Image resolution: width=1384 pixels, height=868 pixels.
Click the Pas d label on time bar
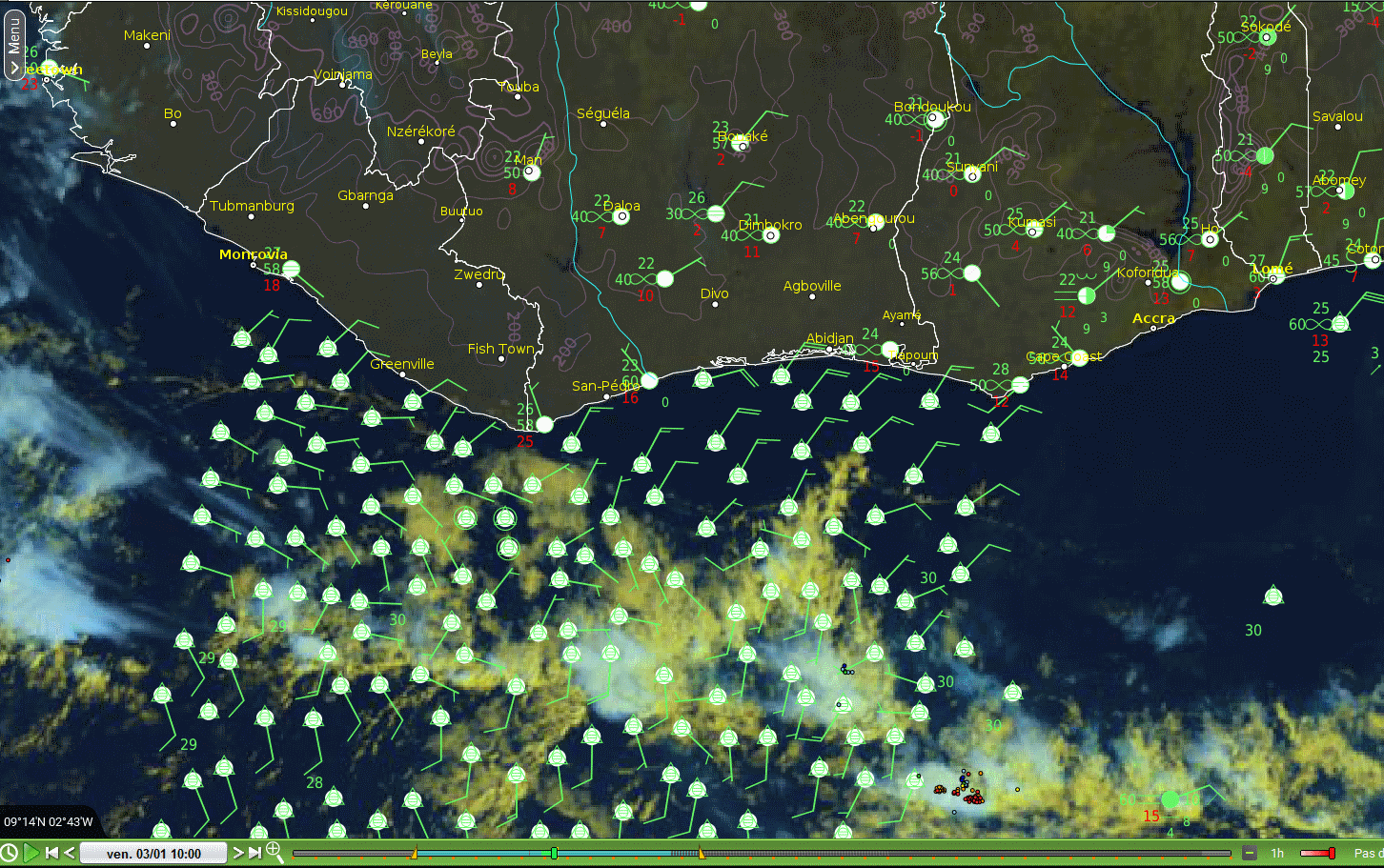click(1369, 854)
